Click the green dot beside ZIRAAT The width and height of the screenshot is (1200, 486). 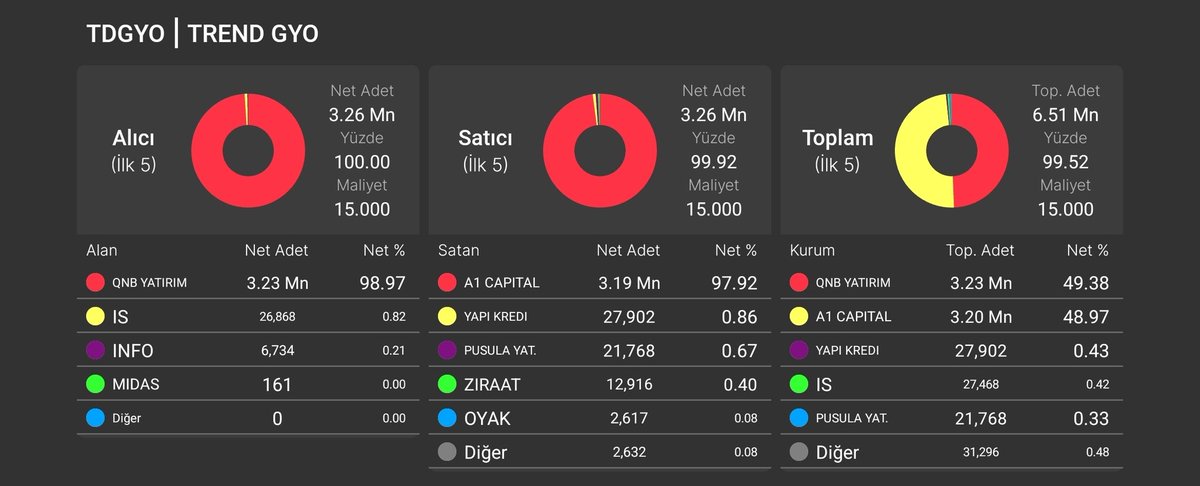point(447,385)
